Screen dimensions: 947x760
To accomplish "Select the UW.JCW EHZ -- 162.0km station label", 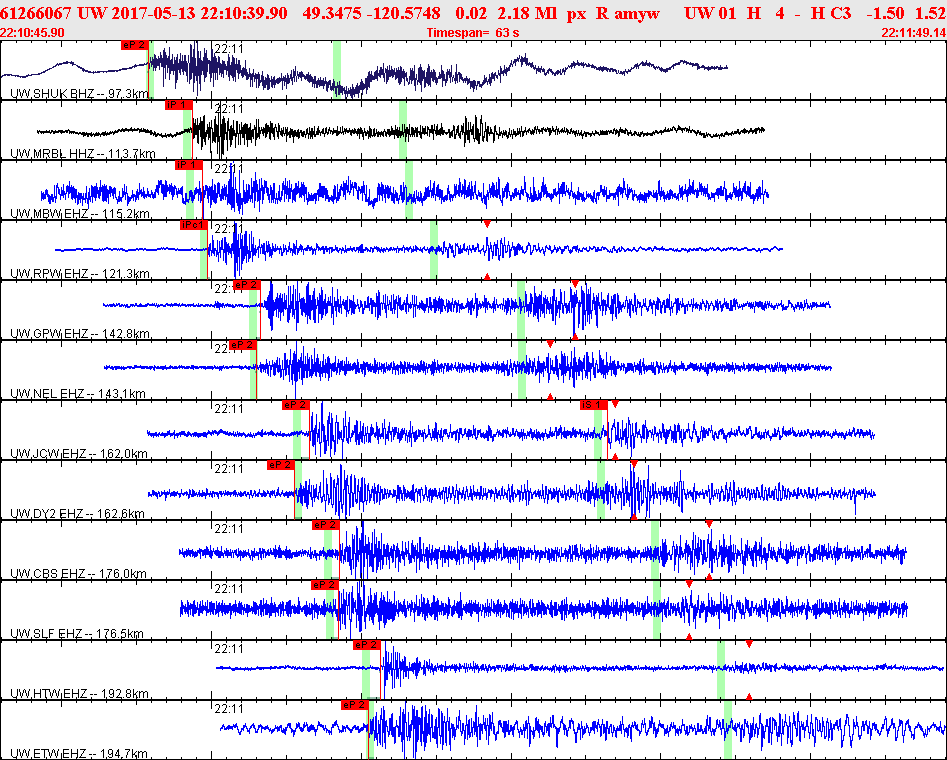I will 79,454.
